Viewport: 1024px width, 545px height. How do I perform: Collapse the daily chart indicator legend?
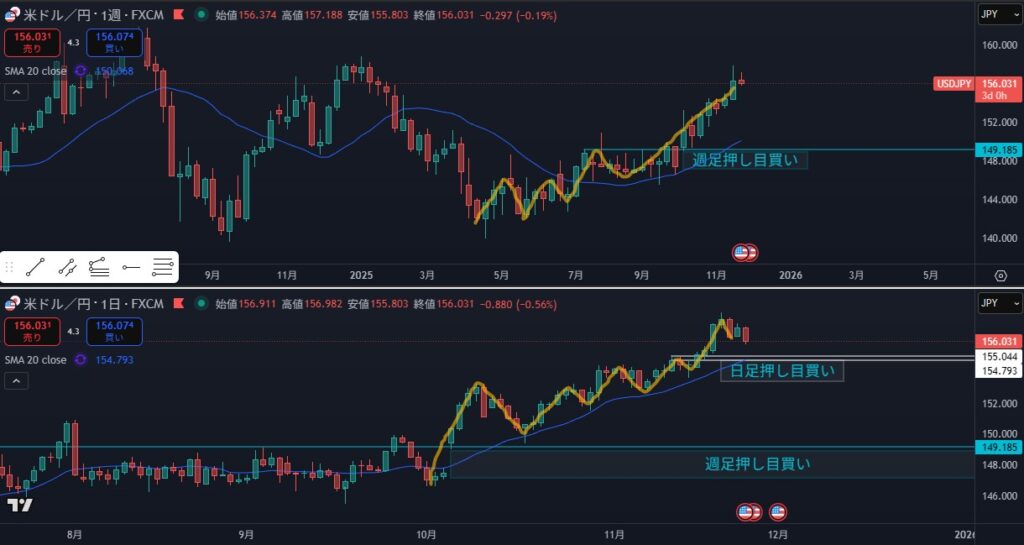[x=17, y=380]
